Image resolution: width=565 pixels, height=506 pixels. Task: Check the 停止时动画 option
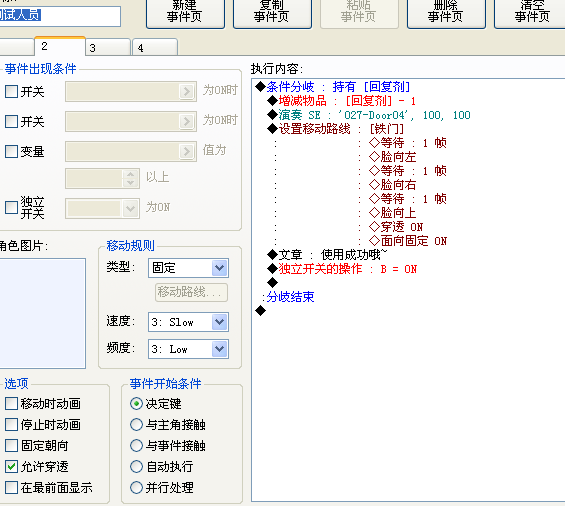click(12, 425)
